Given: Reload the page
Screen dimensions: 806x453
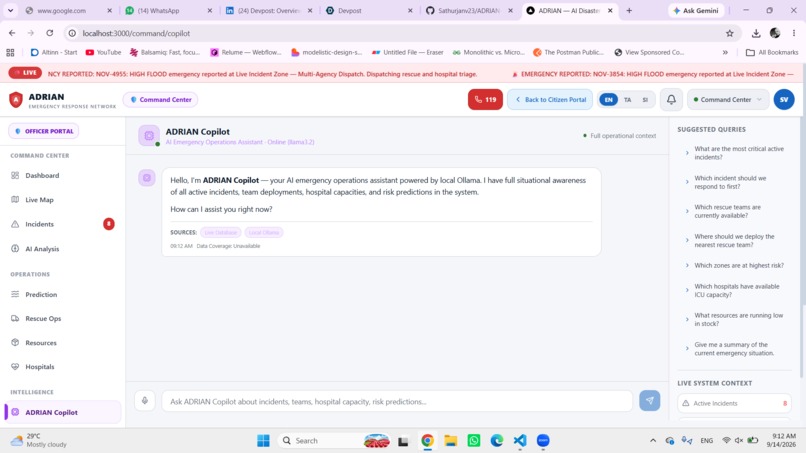Looking at the screenshot, I should [x=49, y=33].
